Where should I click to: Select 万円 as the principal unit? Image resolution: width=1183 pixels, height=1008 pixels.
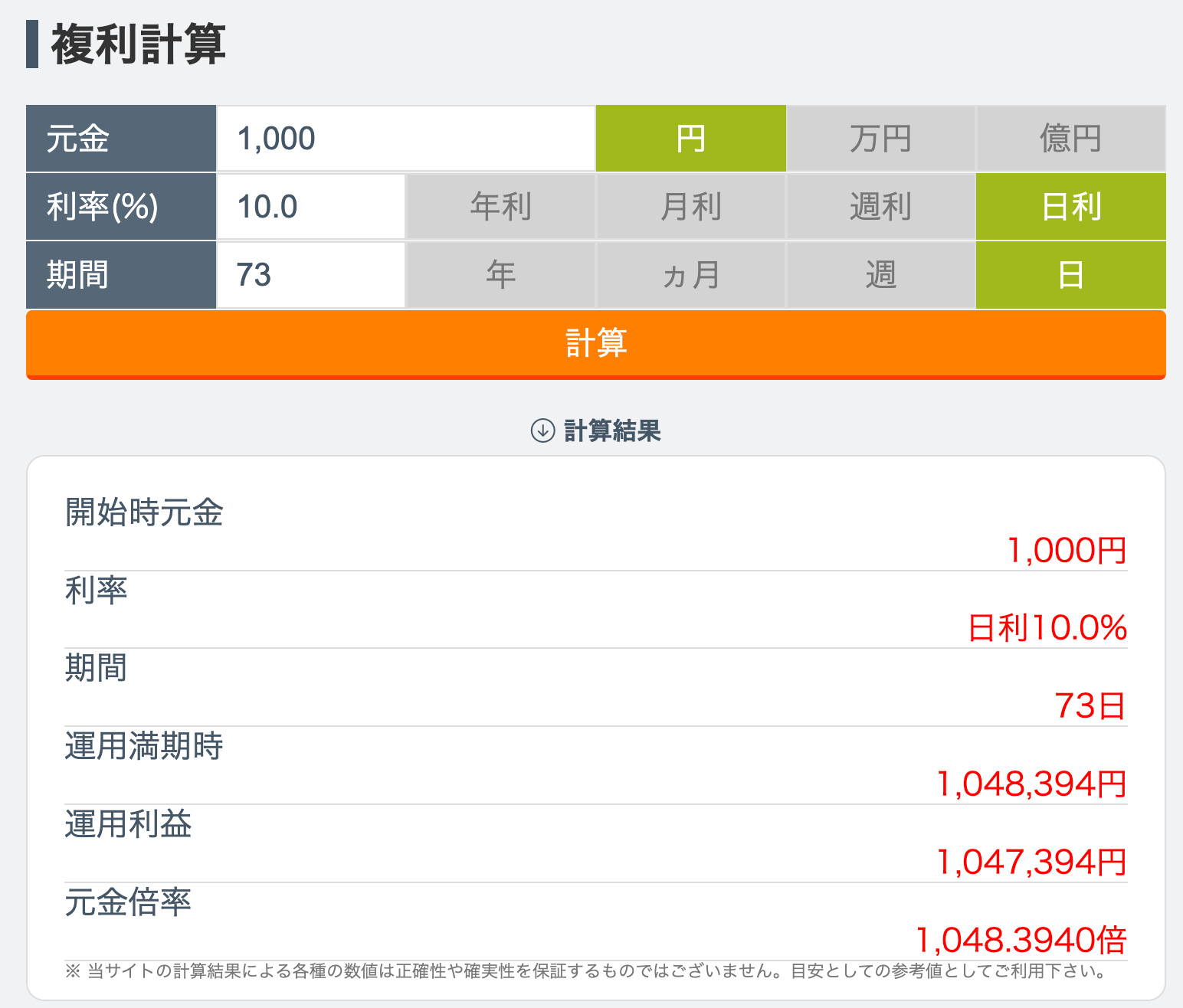[880, 138]
